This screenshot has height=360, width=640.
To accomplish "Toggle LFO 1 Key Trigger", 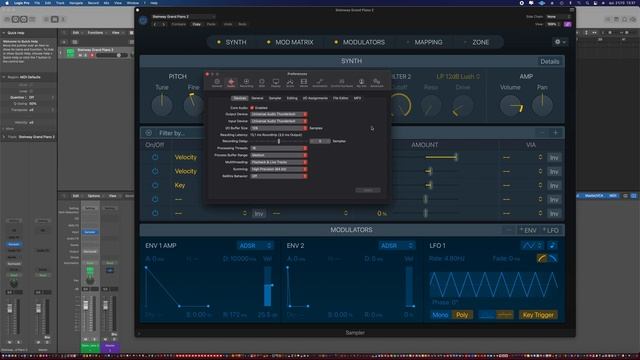I will (x=538, y=315).
